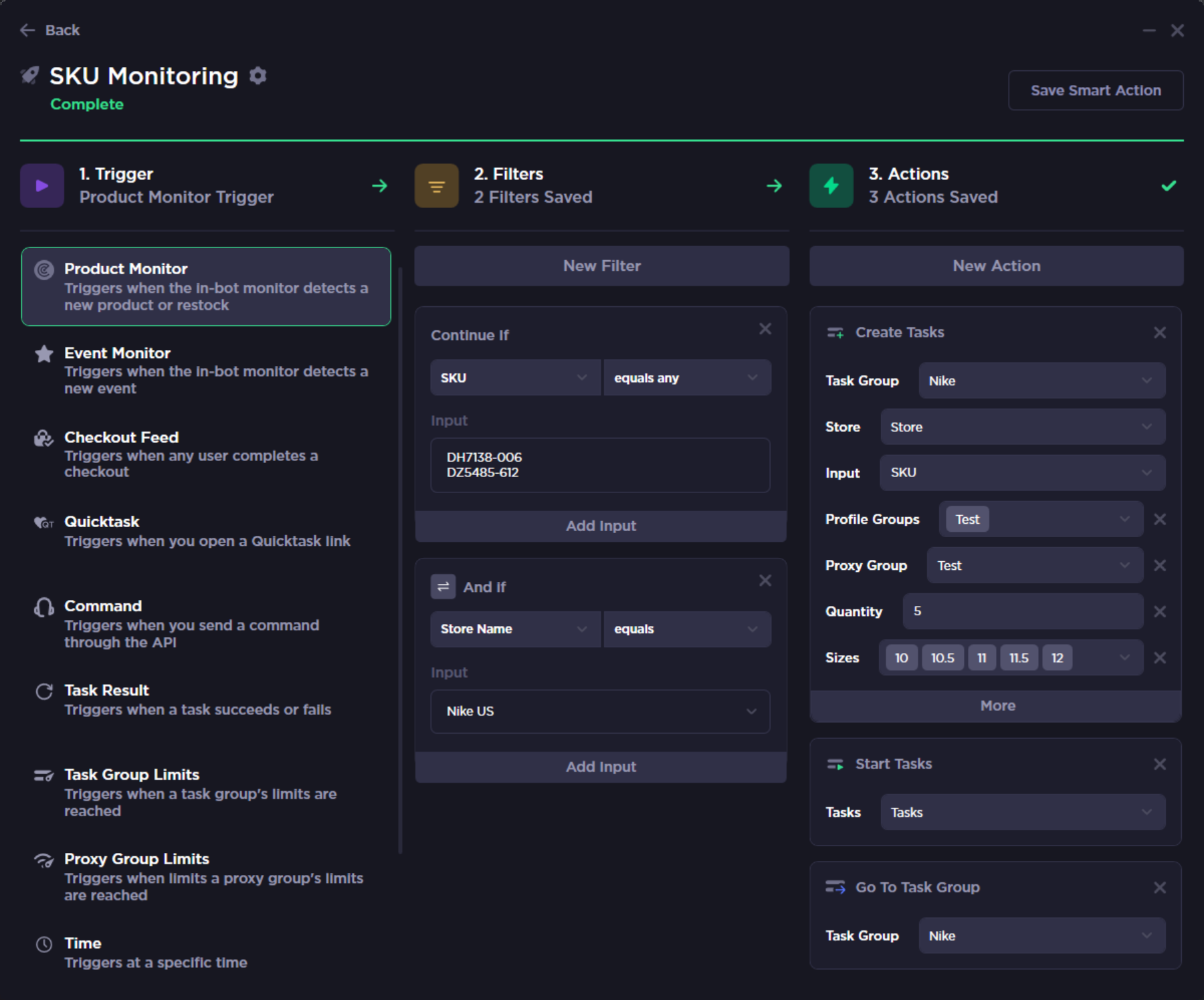Click the Quantity input field
The width and height of the screenshot is (1204, 1000).
pyautogui.click(x=1023, y=611)
